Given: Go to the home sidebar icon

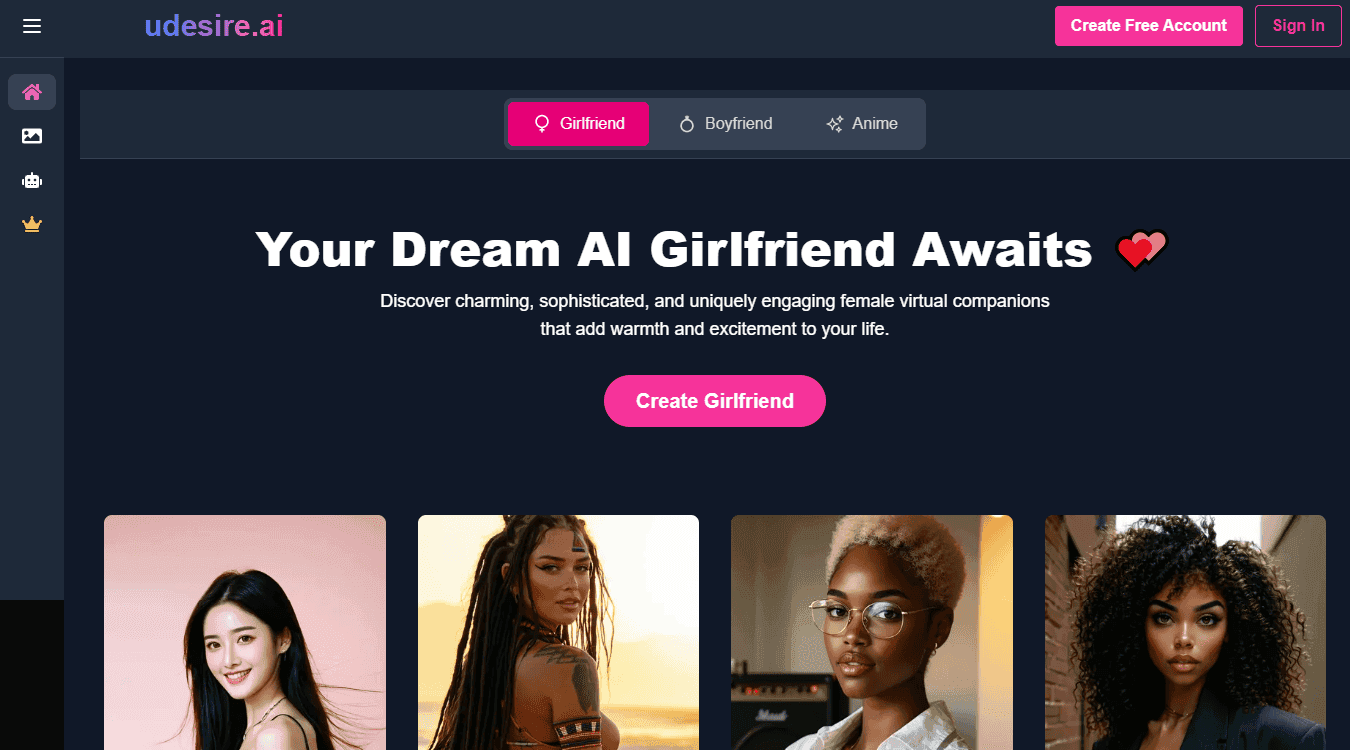Looking at the screenshot, I should tap(32, 92).
